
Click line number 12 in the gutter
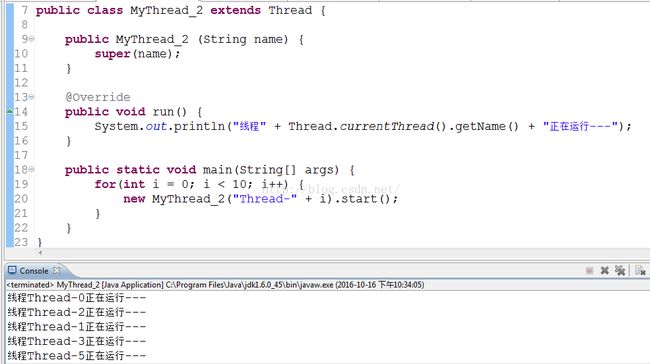pos(21,83)
